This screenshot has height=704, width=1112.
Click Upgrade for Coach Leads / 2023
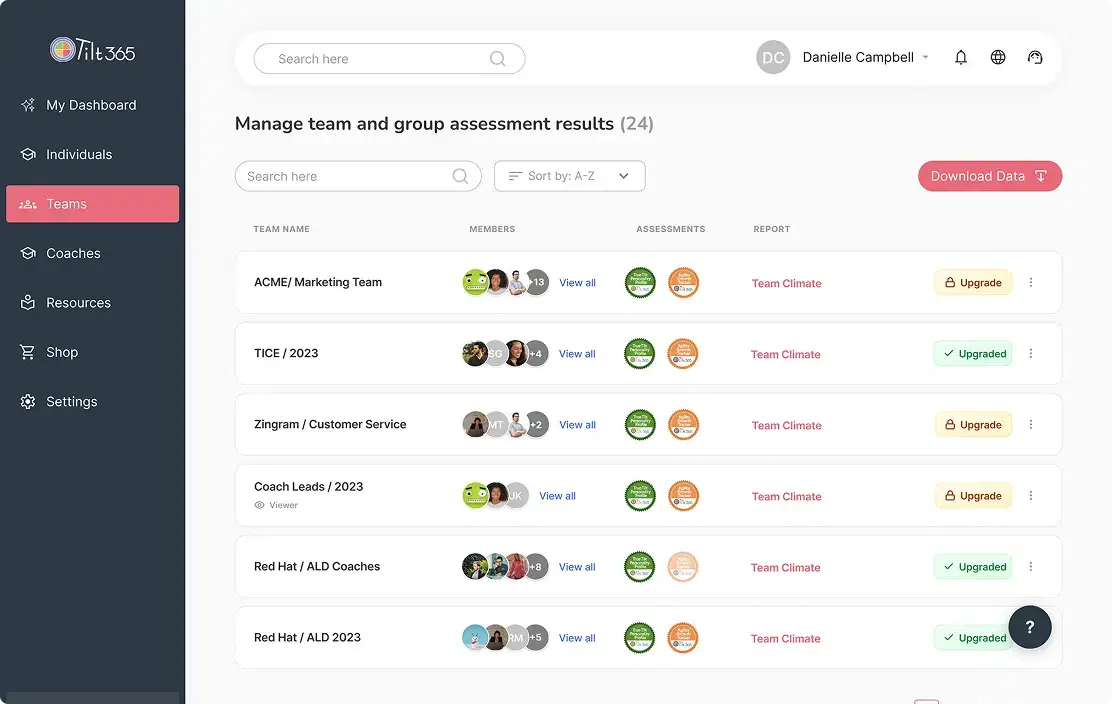[x=973, y=496]
